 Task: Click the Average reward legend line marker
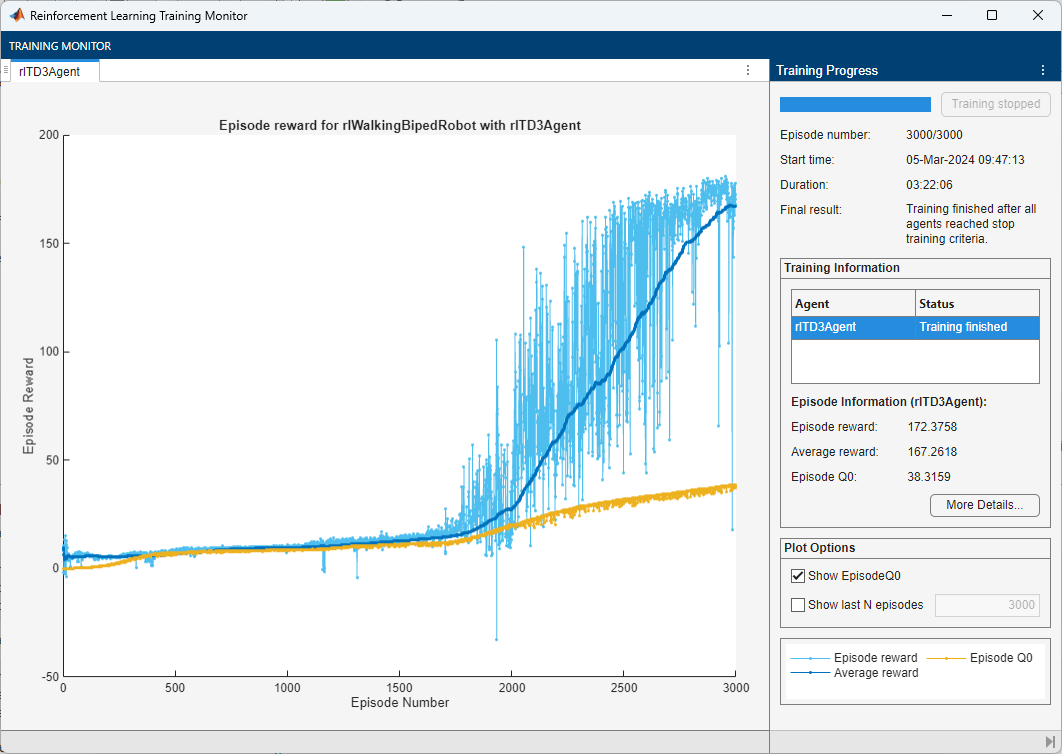(810, 673)
